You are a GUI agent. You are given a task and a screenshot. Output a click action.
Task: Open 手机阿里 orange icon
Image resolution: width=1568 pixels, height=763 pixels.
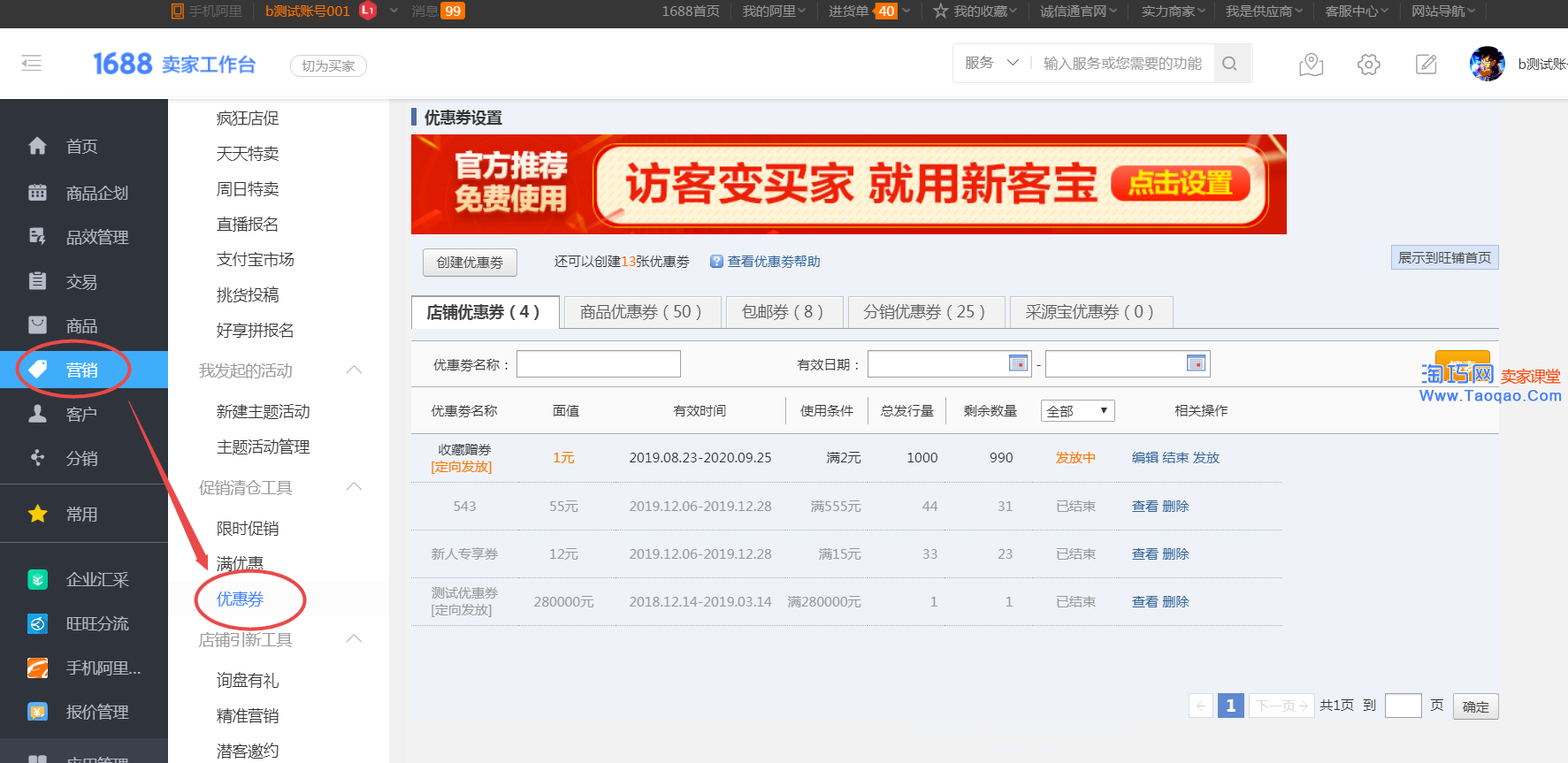click(37, 668)
